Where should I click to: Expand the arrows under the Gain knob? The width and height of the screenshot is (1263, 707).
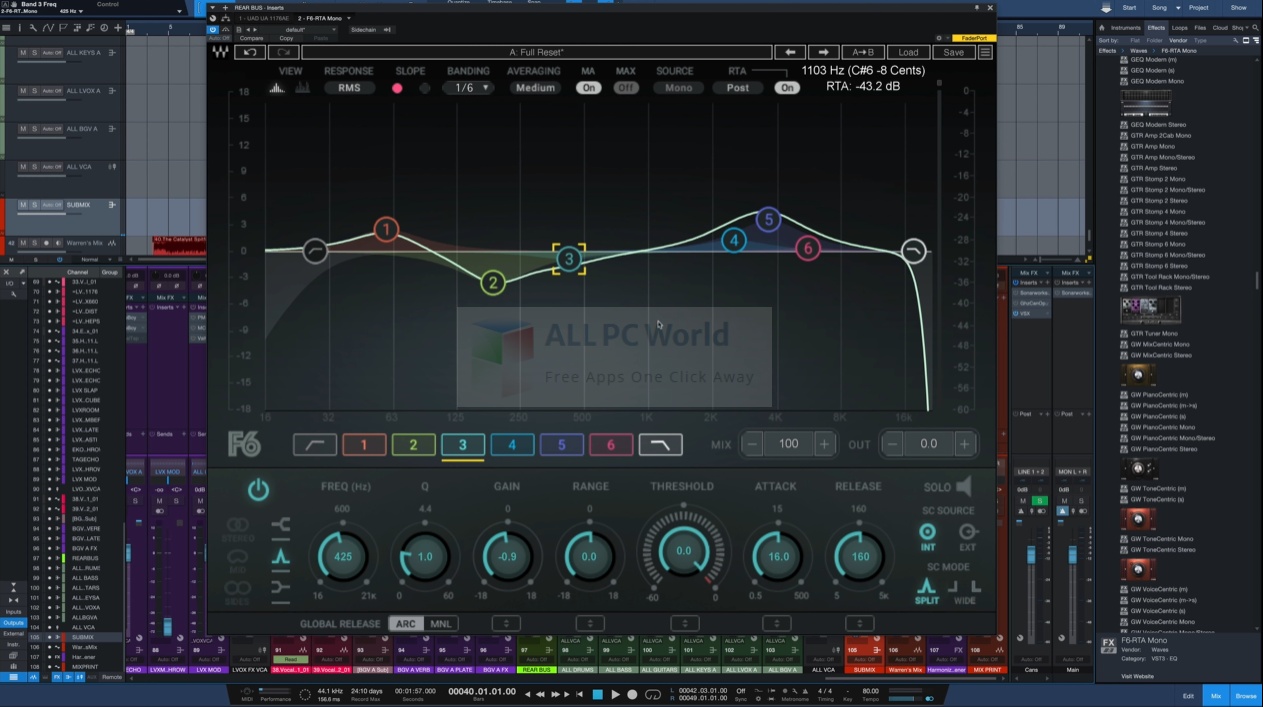click(x=507, y=624)
